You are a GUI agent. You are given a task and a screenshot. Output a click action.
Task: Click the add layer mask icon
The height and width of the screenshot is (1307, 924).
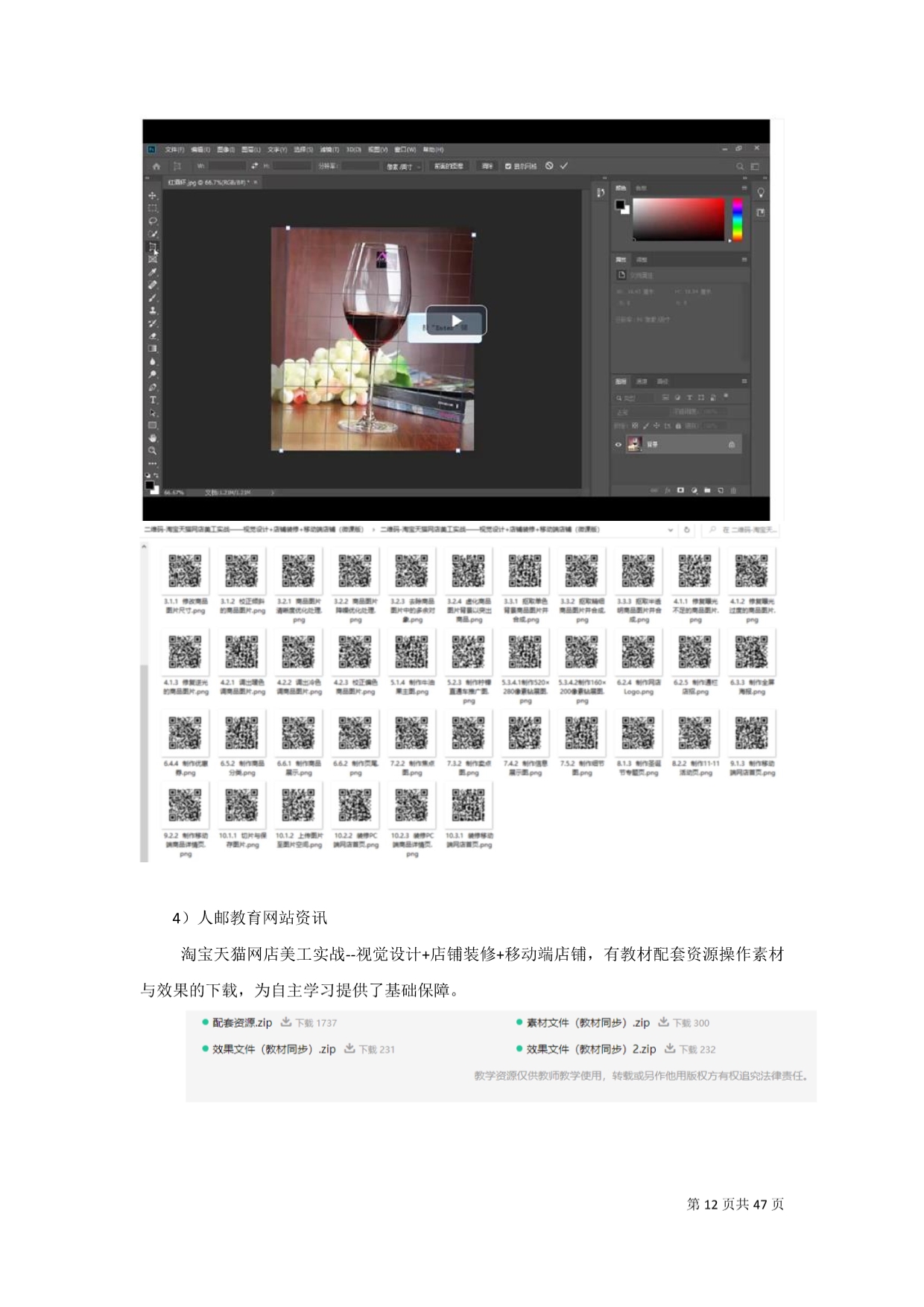680,490
